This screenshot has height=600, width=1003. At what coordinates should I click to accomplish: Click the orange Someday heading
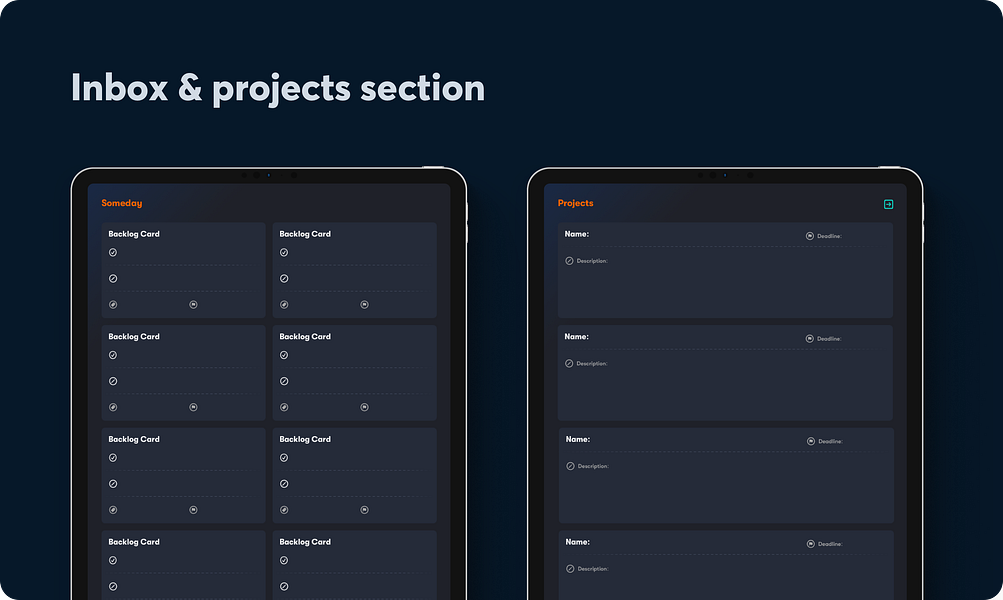point(122,203)
